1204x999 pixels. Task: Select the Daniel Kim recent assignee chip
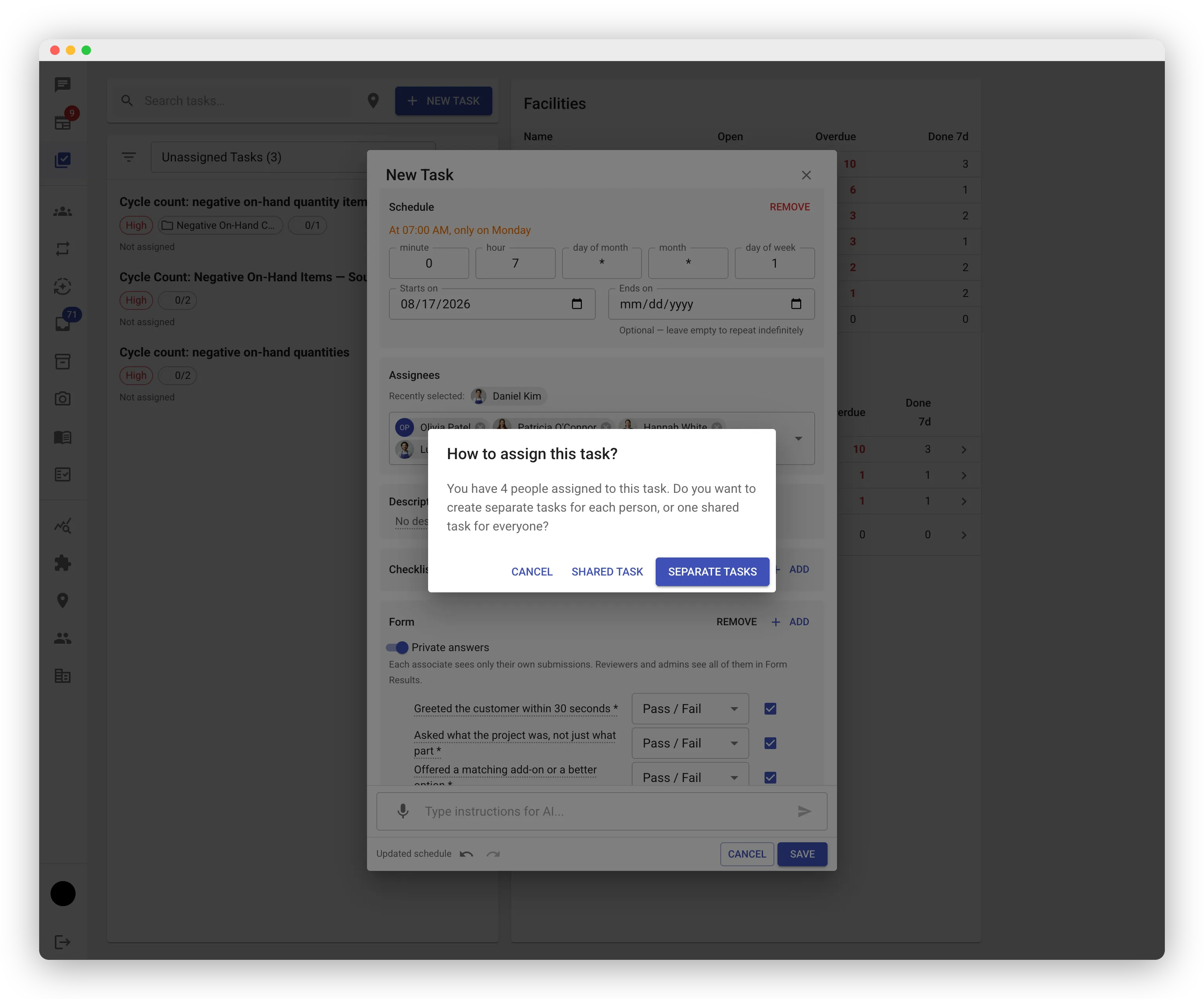[x=509, y=396]
